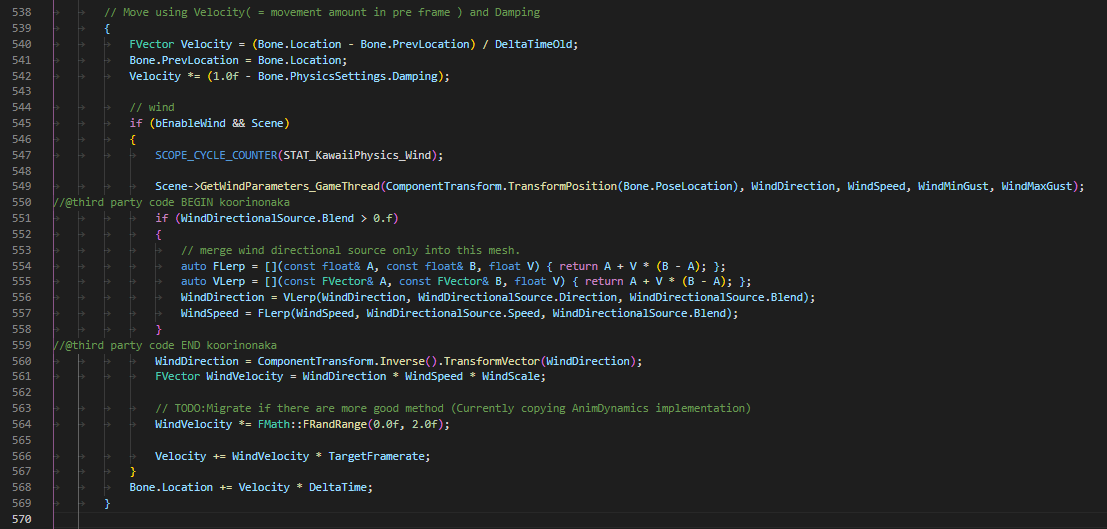Click 'STAT_KawaiiPhysics_Wind' argument
This screenshot has height=529, width=1107.
click(x=357, y=155)
